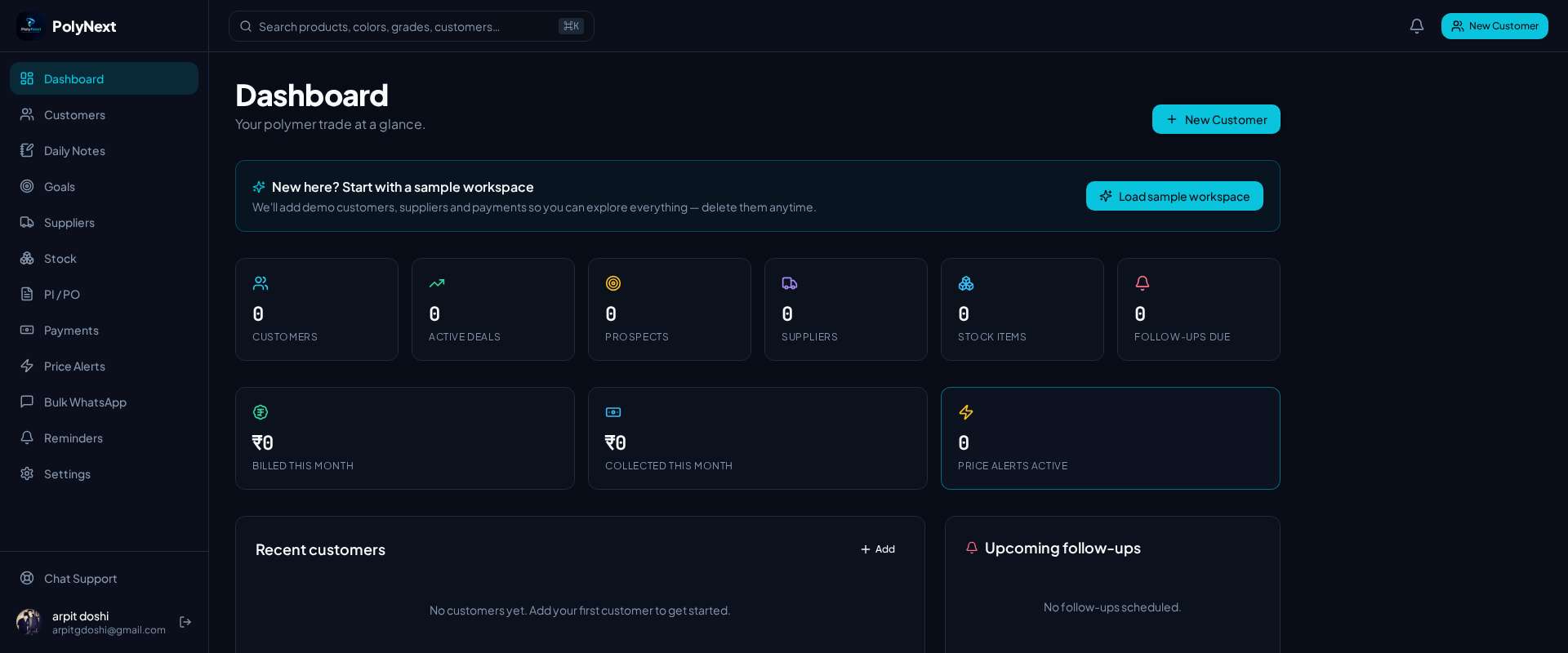Click the ⌘K shortcut badge in search
This screenshot has width=1568, height=653.
[571, 26]
